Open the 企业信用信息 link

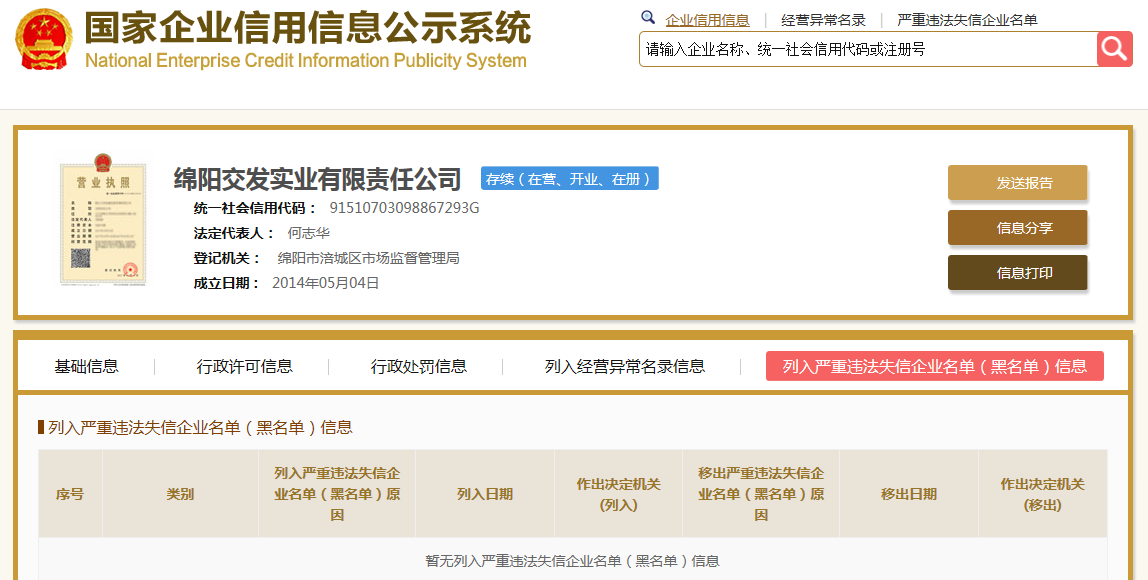tap(707, 21)
